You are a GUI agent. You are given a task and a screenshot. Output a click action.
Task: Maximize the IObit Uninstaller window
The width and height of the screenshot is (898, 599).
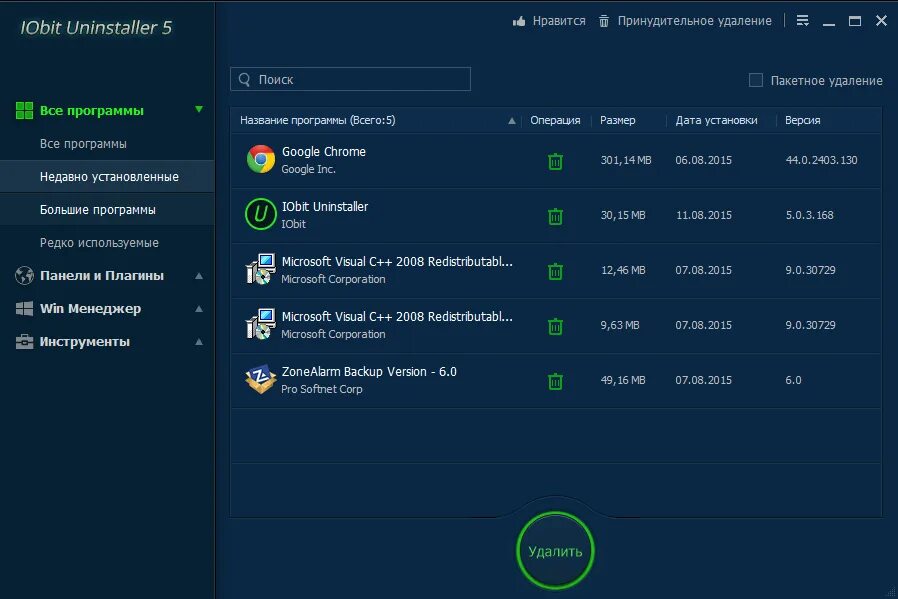pyautogui.click(x=854, y=21)
